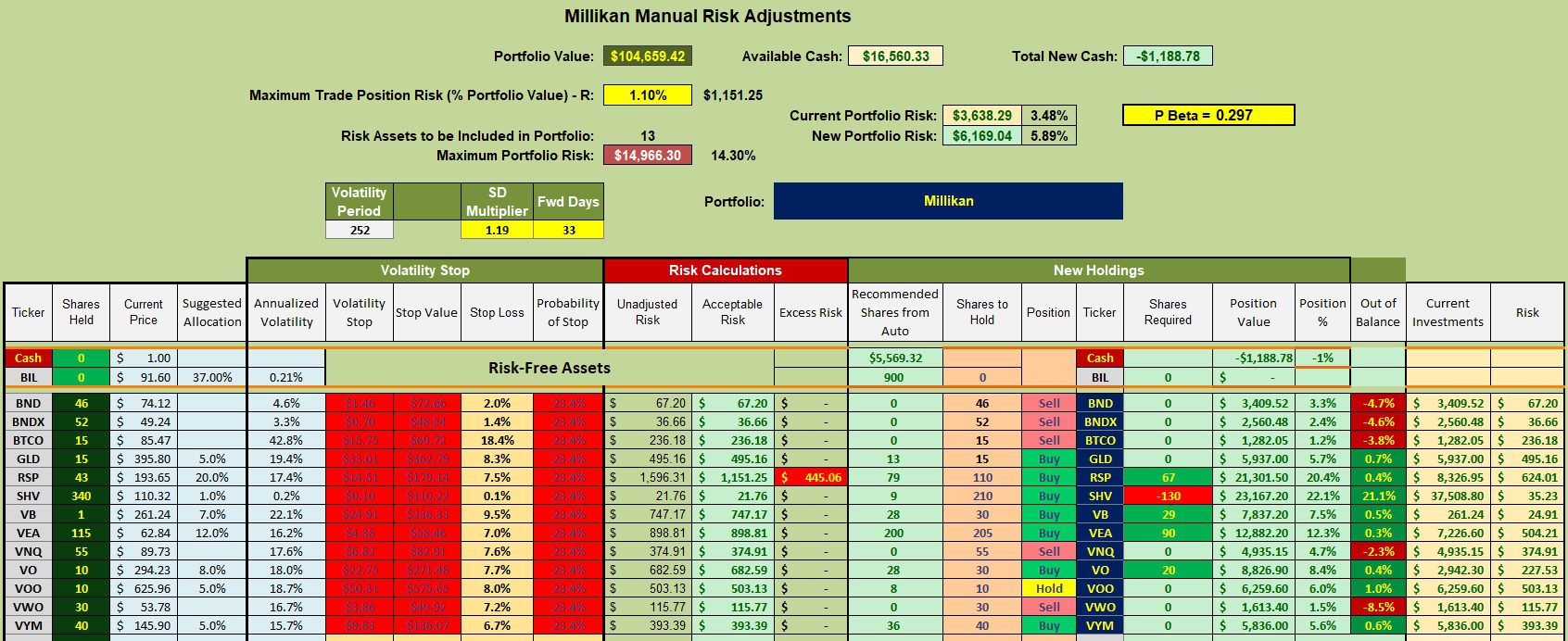Click the Risk Assets count 13

coord(648,136)
